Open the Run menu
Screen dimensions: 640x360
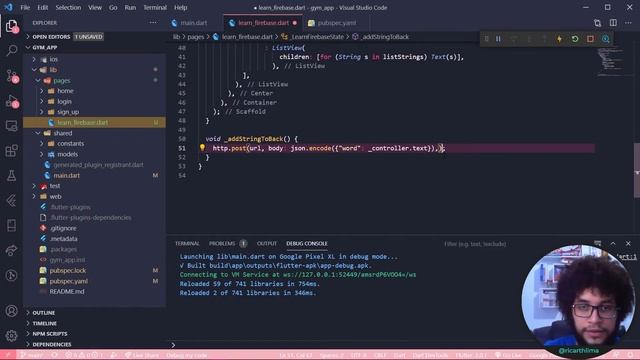(x=130, y=7)
